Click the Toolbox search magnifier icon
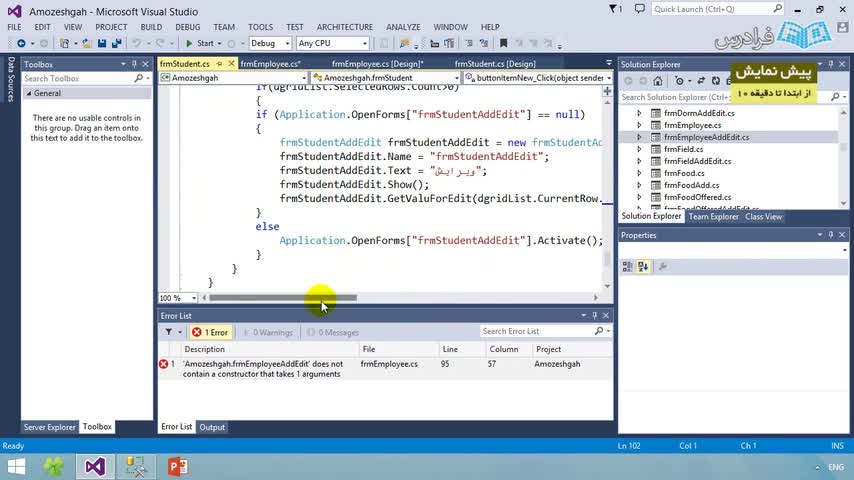Image resolution: width=854 pixels, height=480 pixels. [139, 78]
